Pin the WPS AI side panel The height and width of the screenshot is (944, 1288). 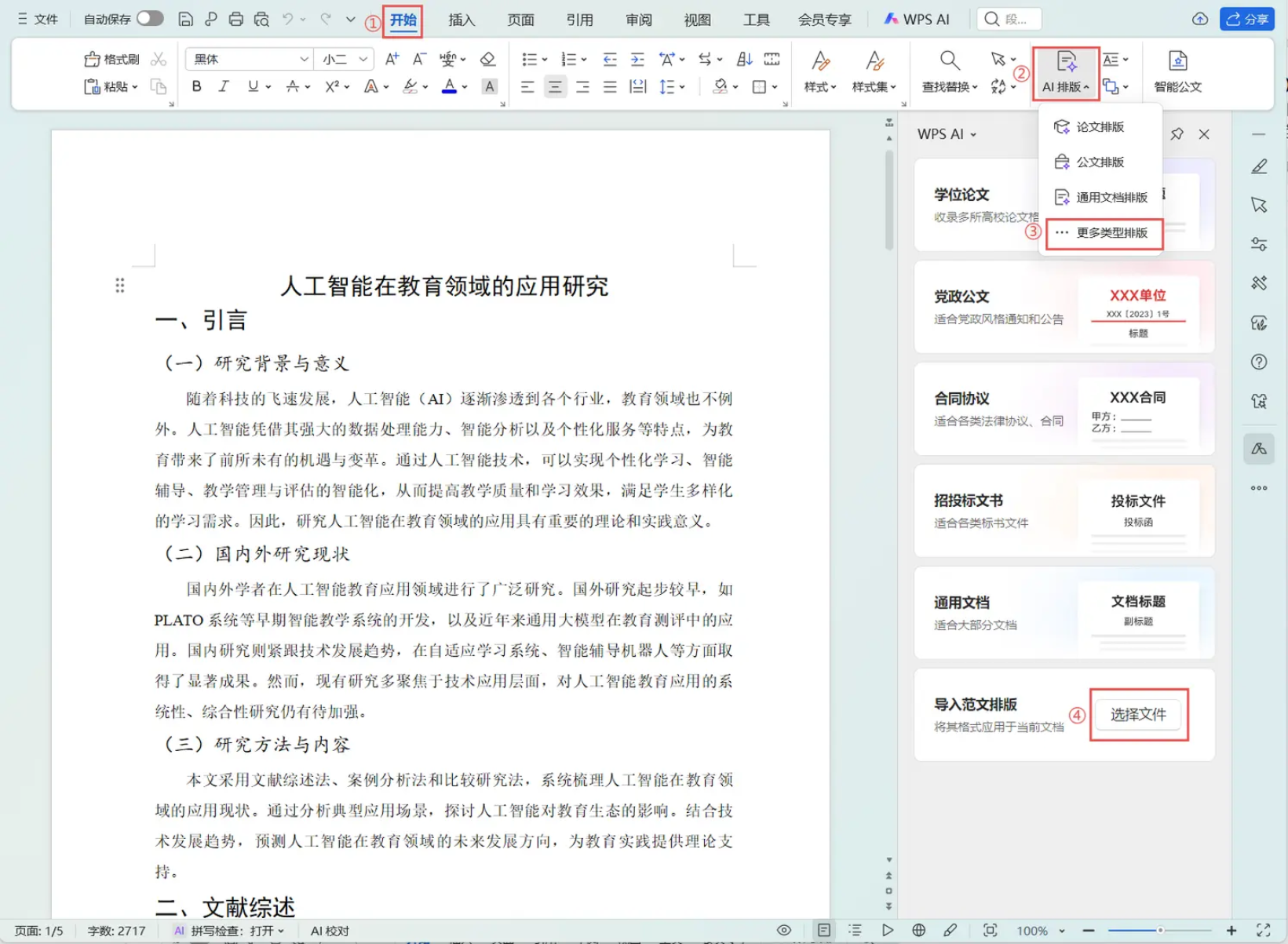[1177, 134]
